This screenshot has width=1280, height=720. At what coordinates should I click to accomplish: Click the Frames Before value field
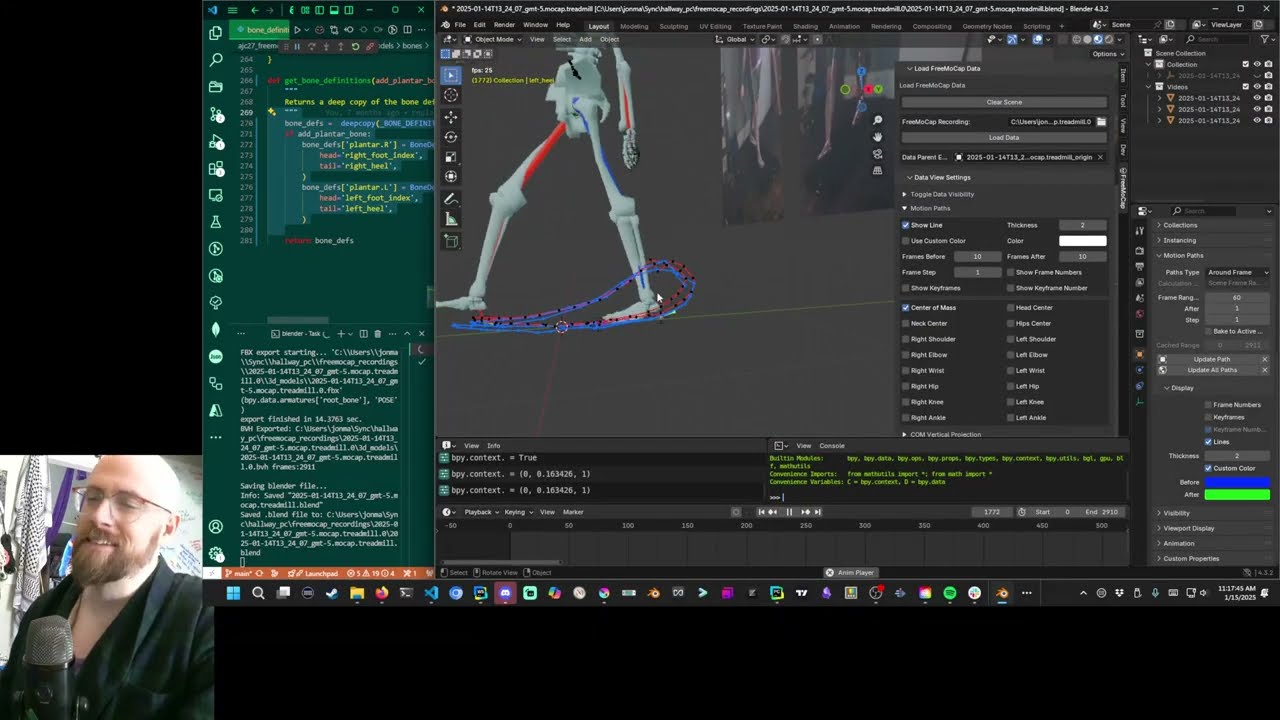977,257
